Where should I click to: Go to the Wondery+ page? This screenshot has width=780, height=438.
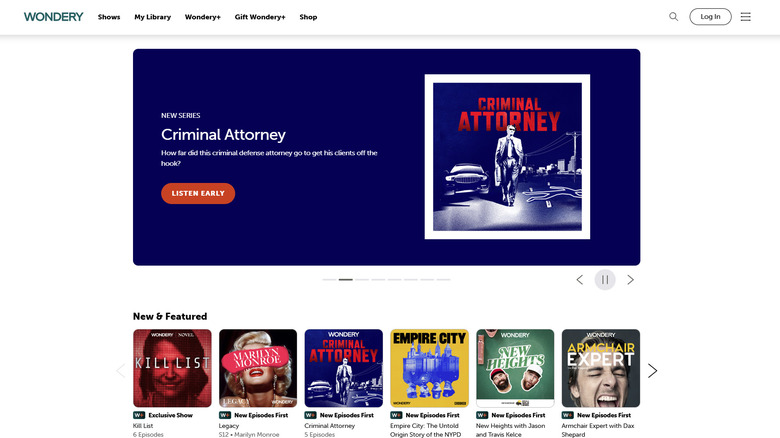click(202, 16)
